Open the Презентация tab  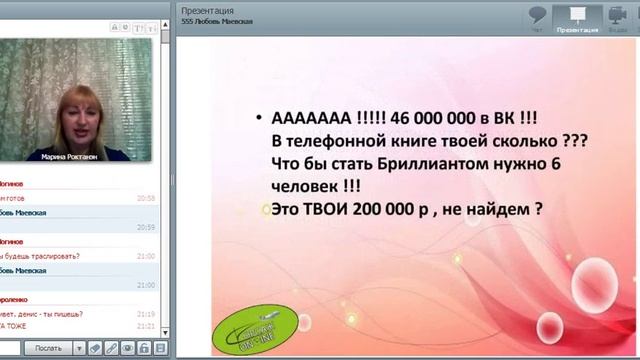(577, 19)
